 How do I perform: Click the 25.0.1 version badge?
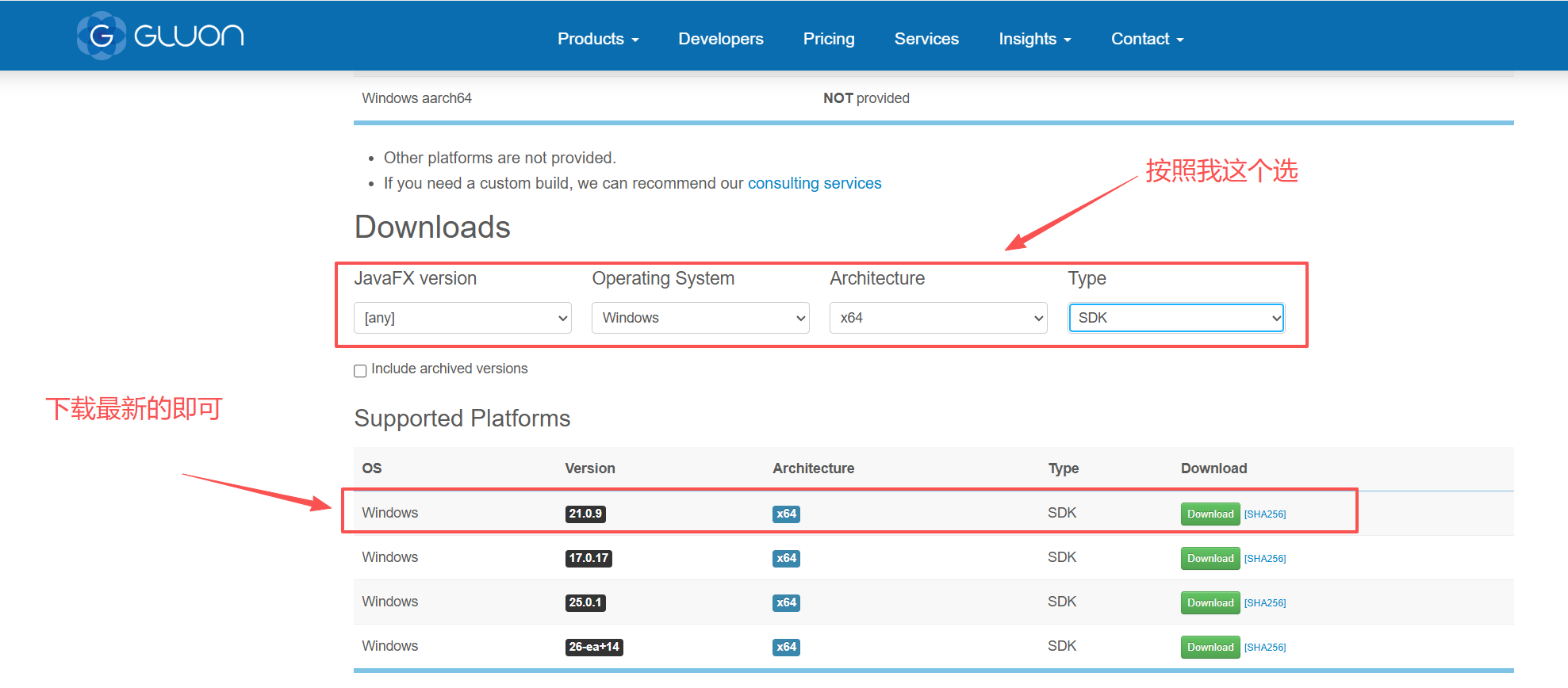click(585, 602)
